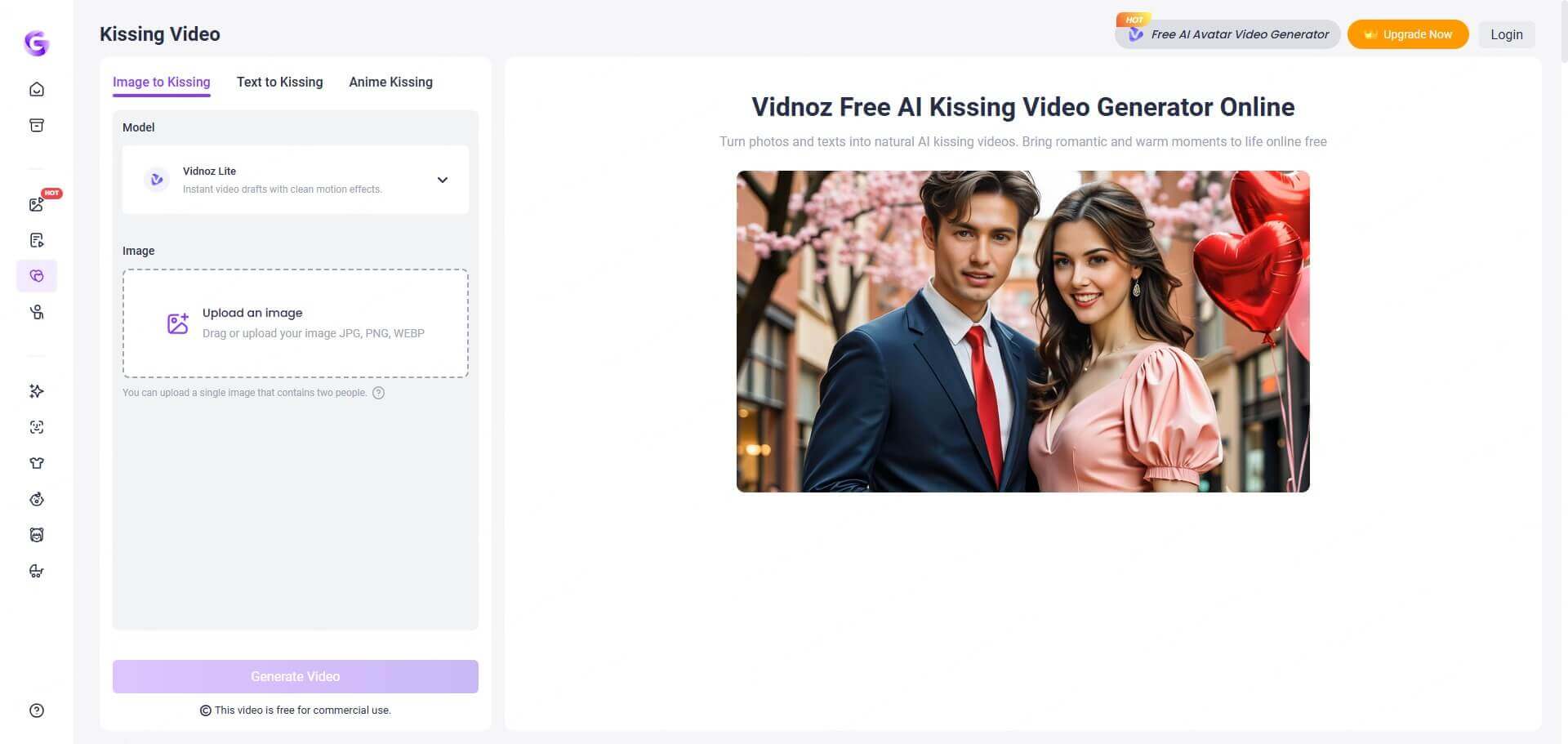Open the Home page from the sidebar
The height and width of the screenshot is (744, 1568).
coord(36,88)
